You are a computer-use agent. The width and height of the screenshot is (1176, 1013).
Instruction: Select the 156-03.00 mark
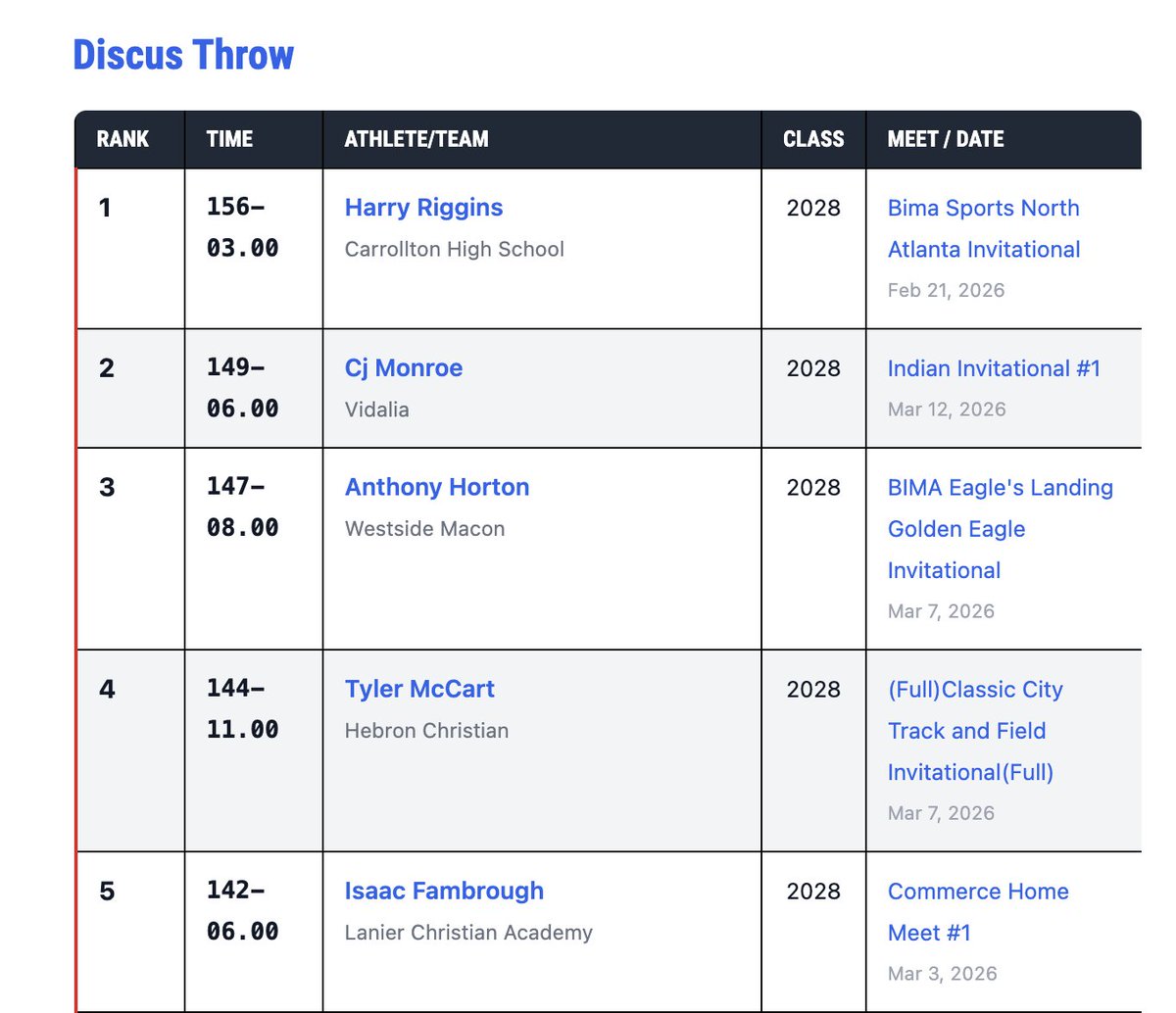click(x=242, y=227)
